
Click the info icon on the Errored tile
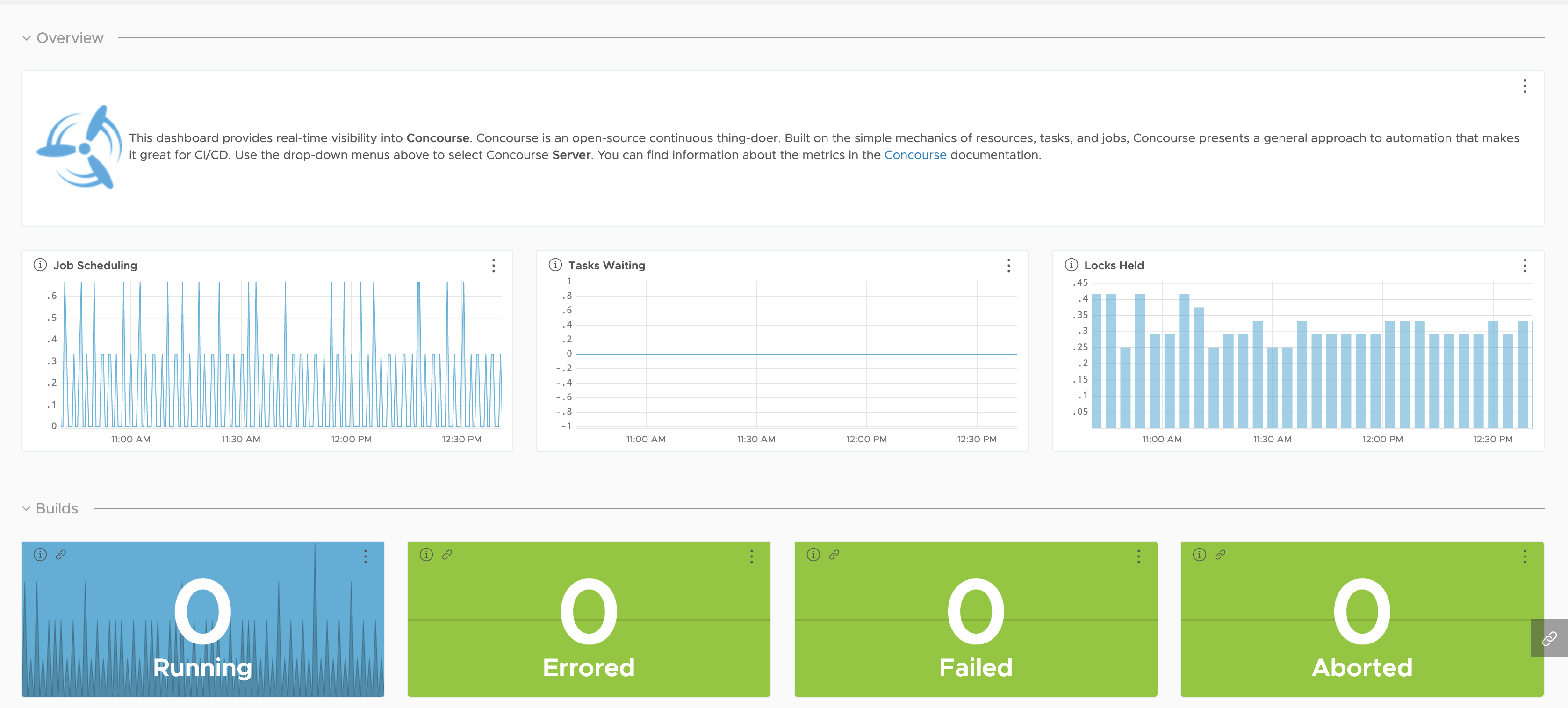tap(426, 555)
